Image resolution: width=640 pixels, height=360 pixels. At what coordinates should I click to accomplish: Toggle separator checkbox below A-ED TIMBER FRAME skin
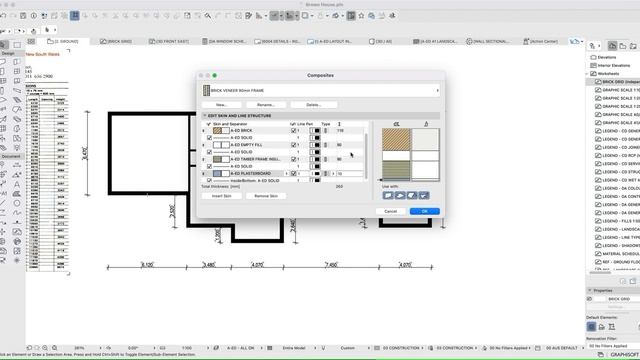[209, 167]
